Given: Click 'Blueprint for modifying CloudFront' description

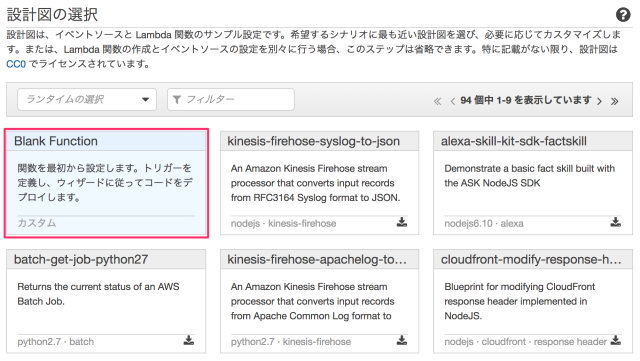Looking at the screenshot, I should [x=520, y=301].
